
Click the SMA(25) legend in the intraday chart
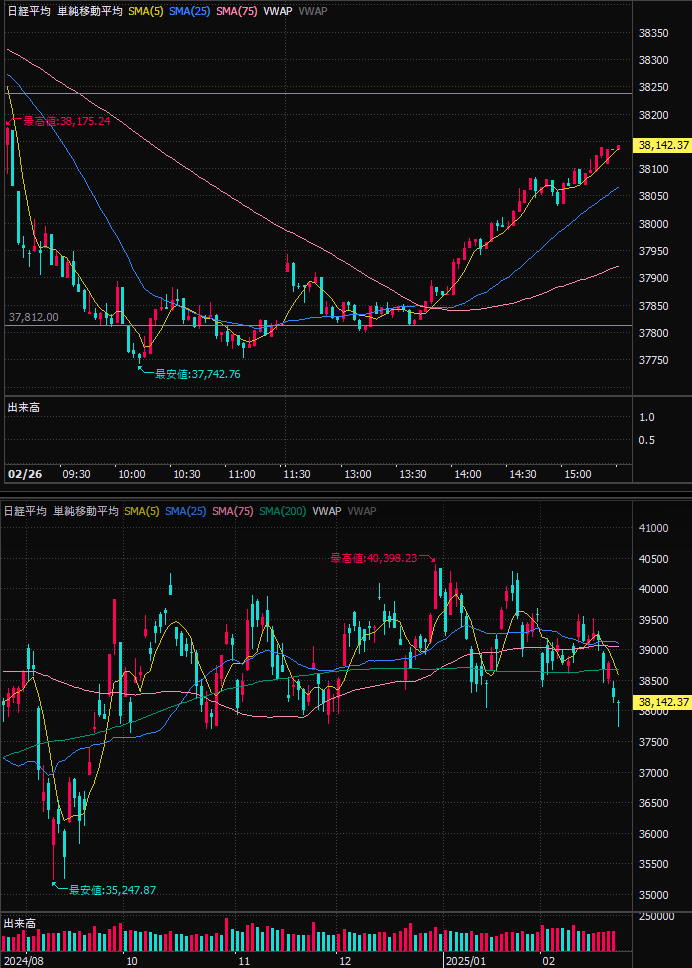[190, 11]
